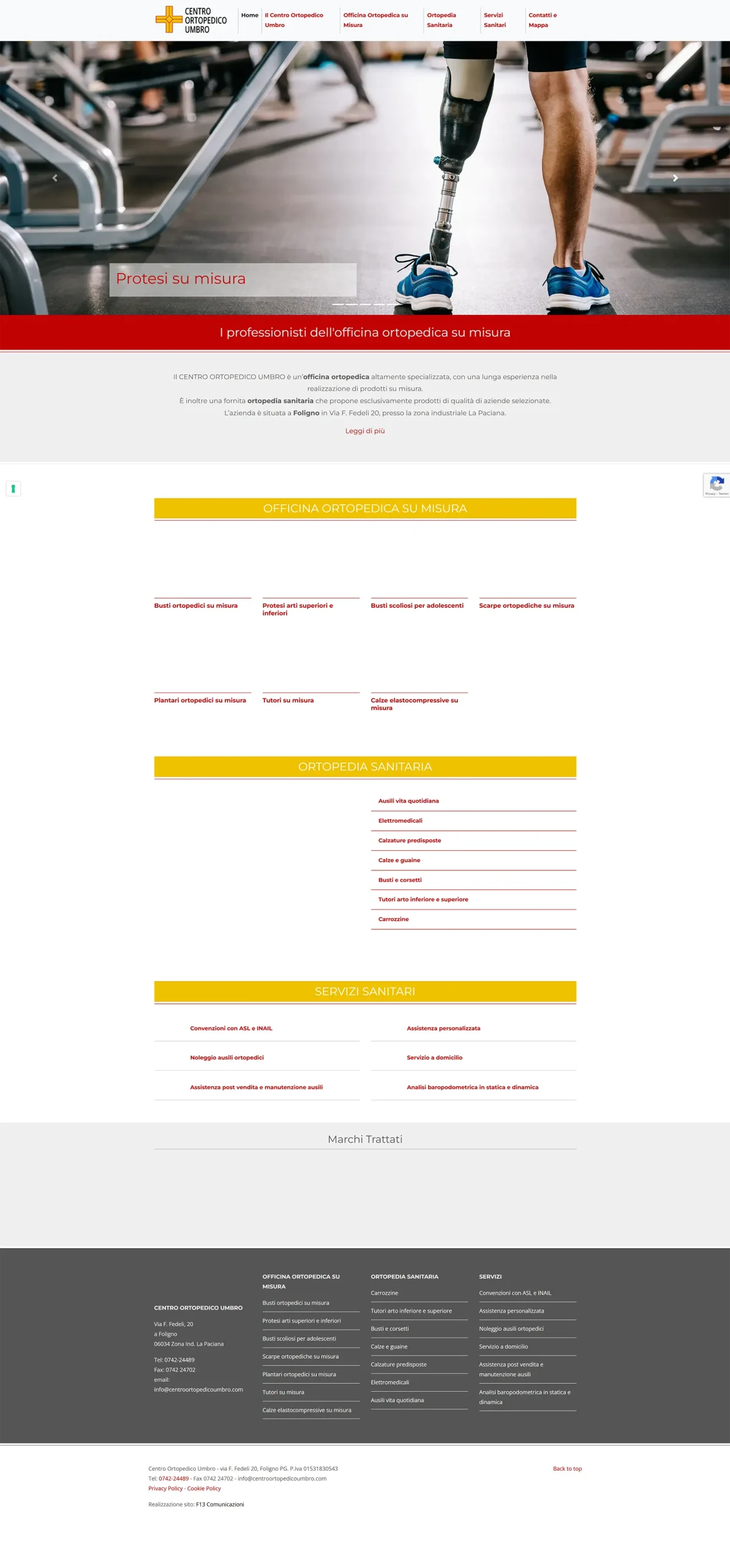Click Analisi baropodometrica in statica e dinamica

(472, 1087)
